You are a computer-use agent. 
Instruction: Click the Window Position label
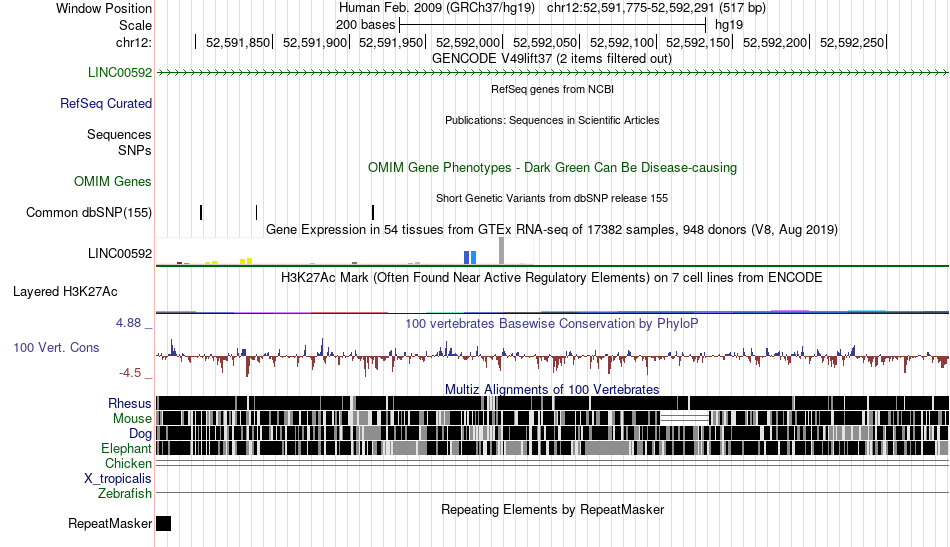click(104, 8)
